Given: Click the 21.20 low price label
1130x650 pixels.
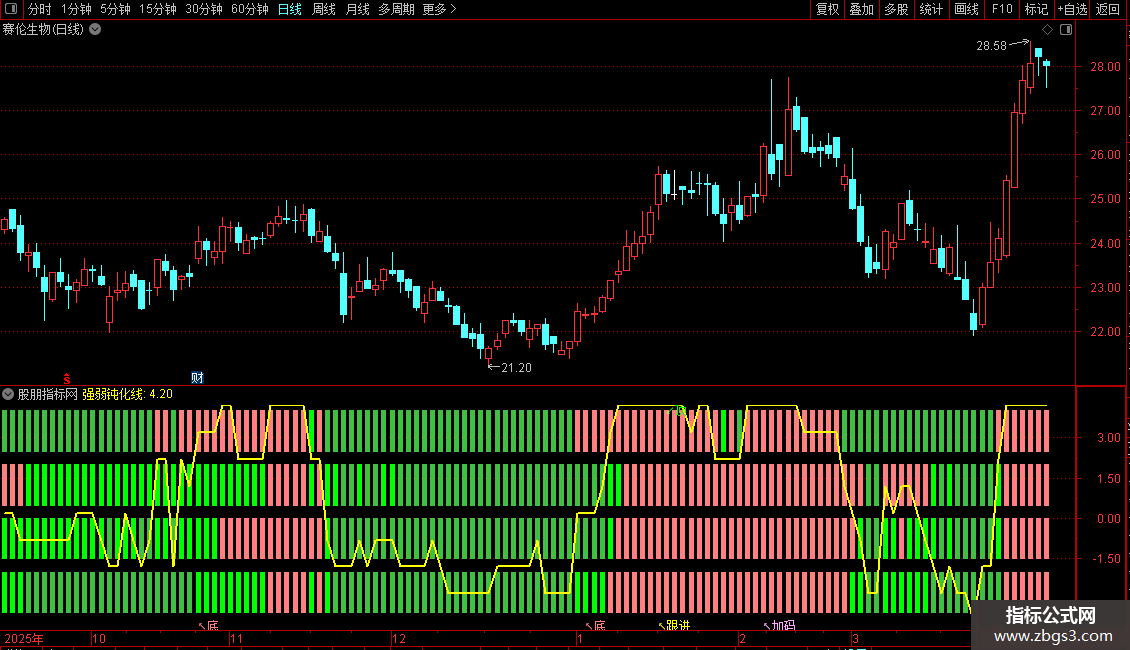Looking at the screenshot, I should click(x=516, y=368).
